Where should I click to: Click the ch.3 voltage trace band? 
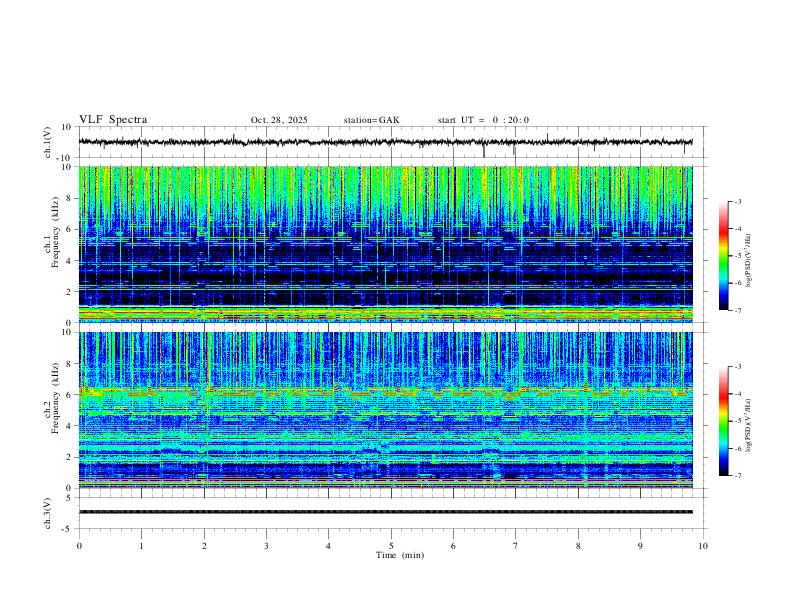coord(385,512)
